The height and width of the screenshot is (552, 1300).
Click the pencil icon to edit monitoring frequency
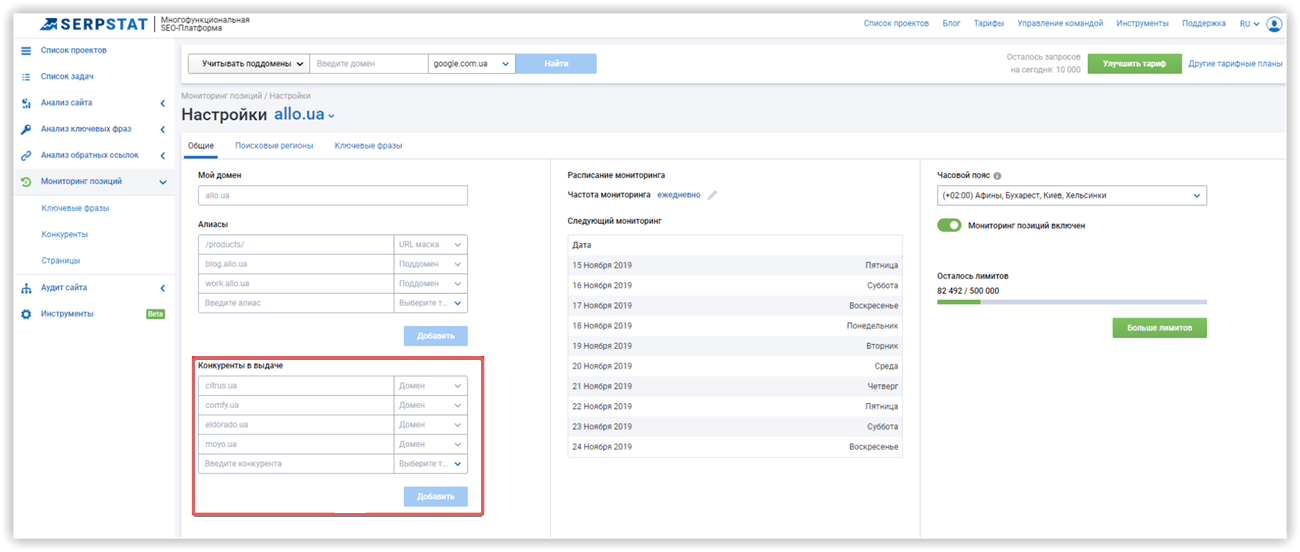point(713,195)
